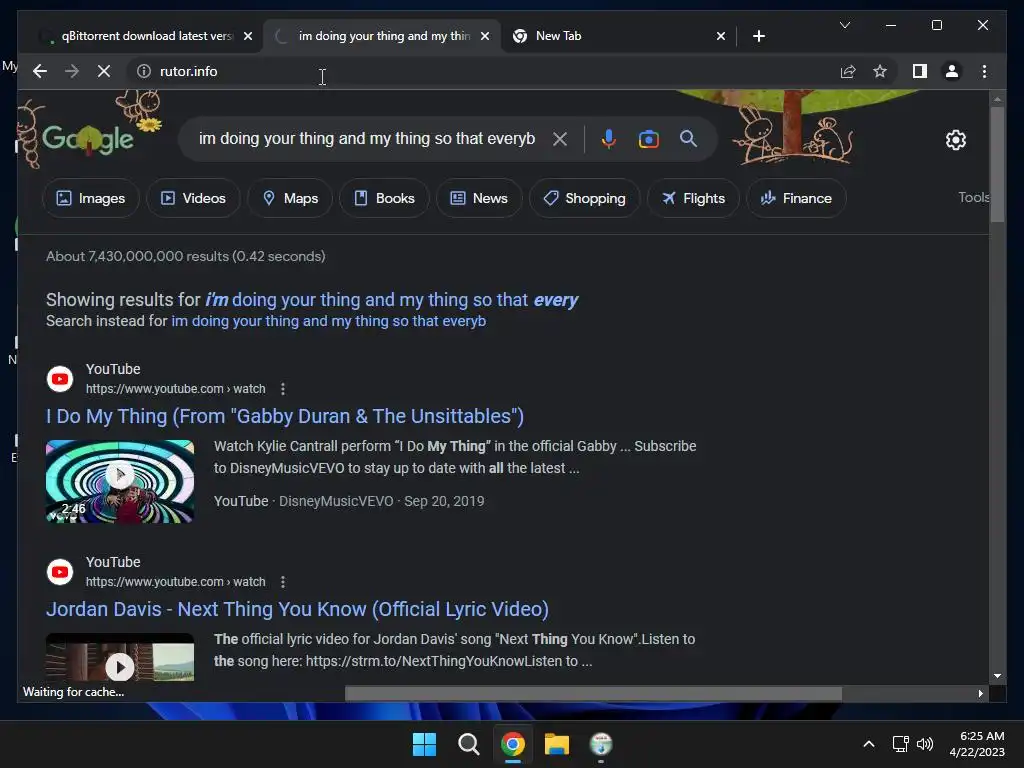The height and width of the screenshot is (768, 1024).
Task: Open Windows taskbar search
Action: click(468, 744)
